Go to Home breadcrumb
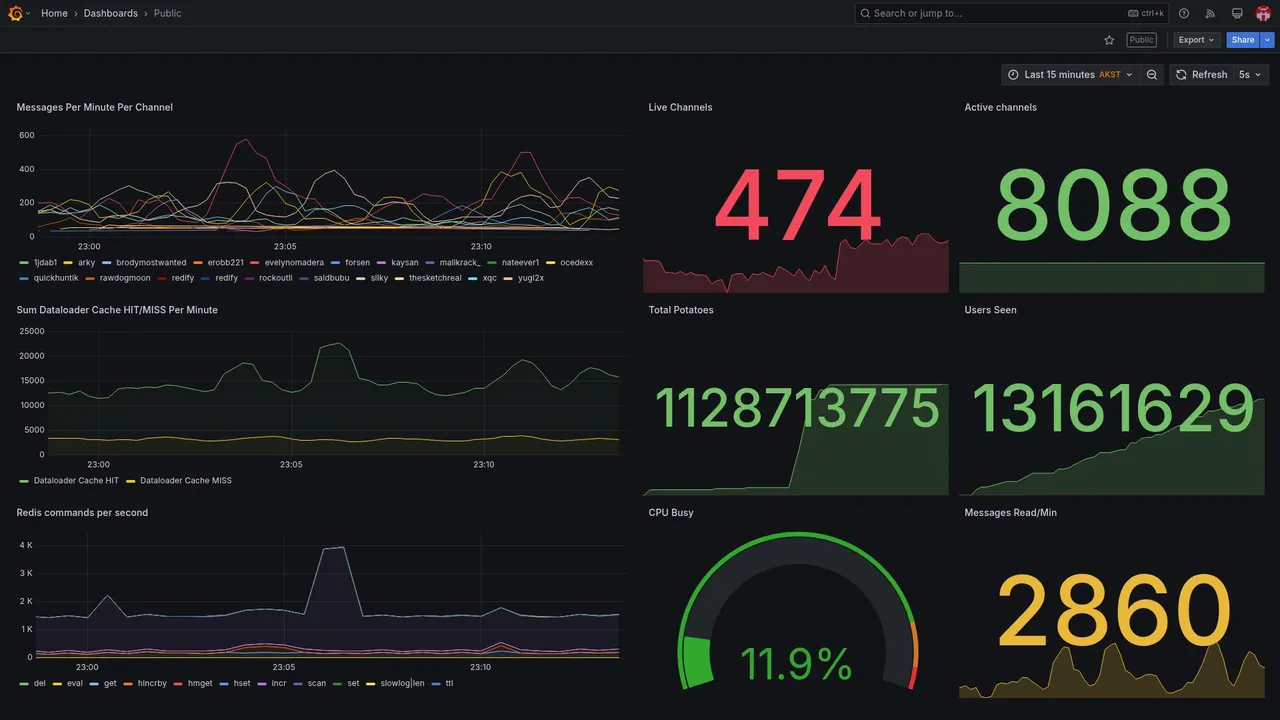This screenshot has height=720, width=1280. click(54, 13)
